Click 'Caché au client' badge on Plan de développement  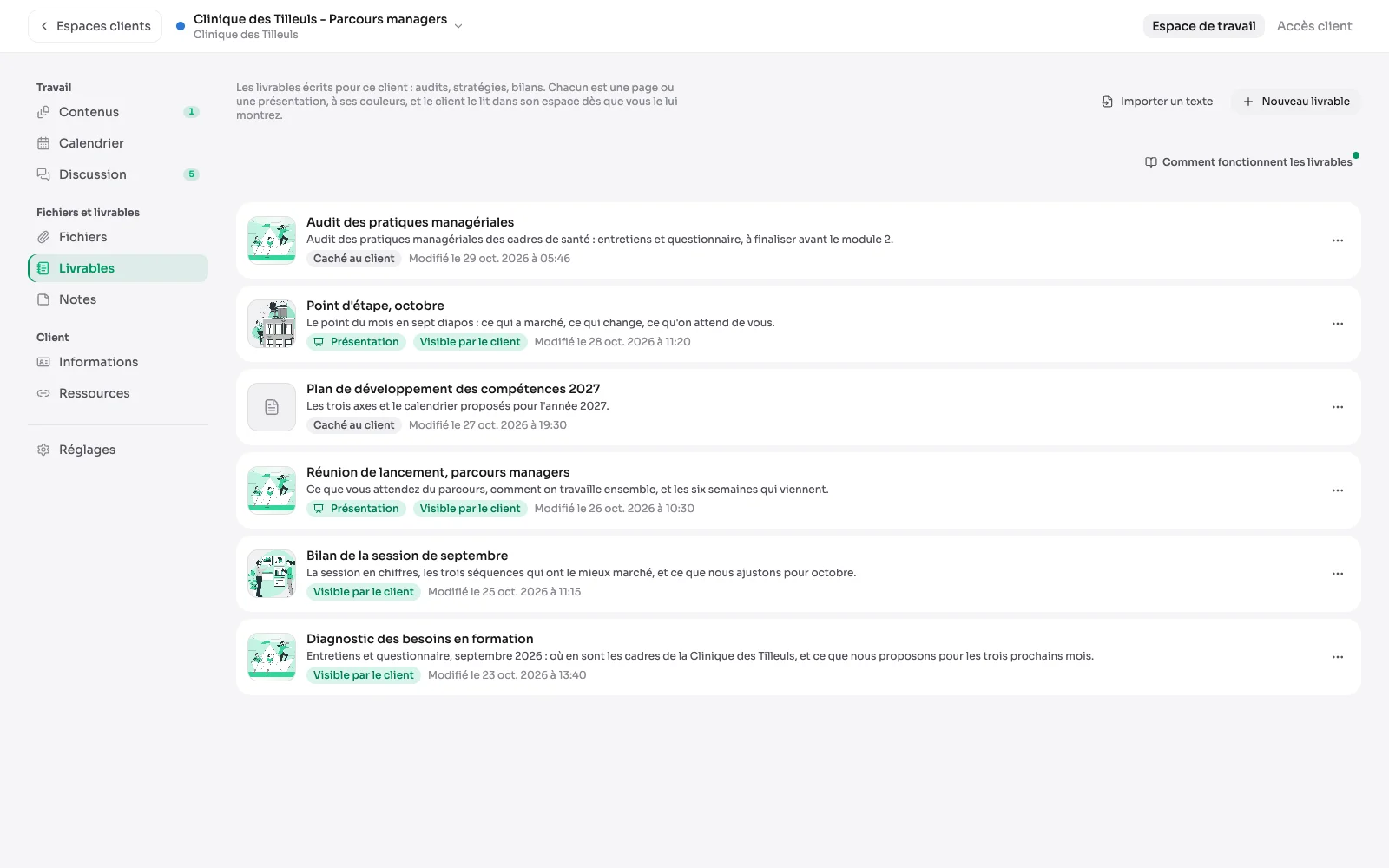tap(353, 425)
